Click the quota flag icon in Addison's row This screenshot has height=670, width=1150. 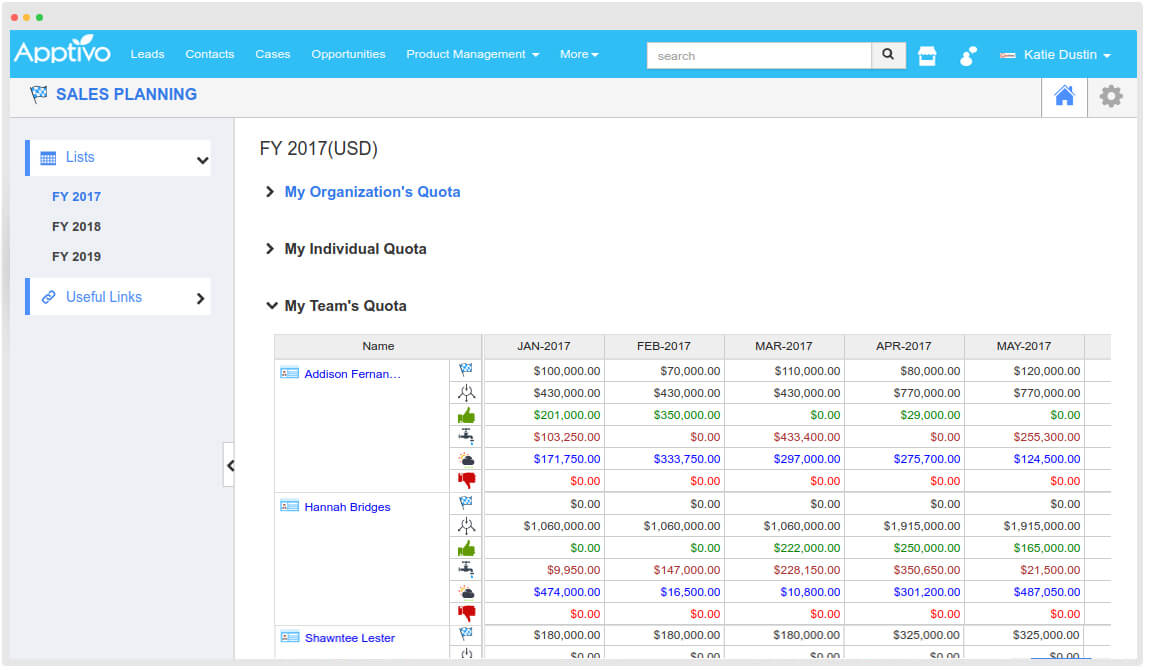[x=466, y=370]
